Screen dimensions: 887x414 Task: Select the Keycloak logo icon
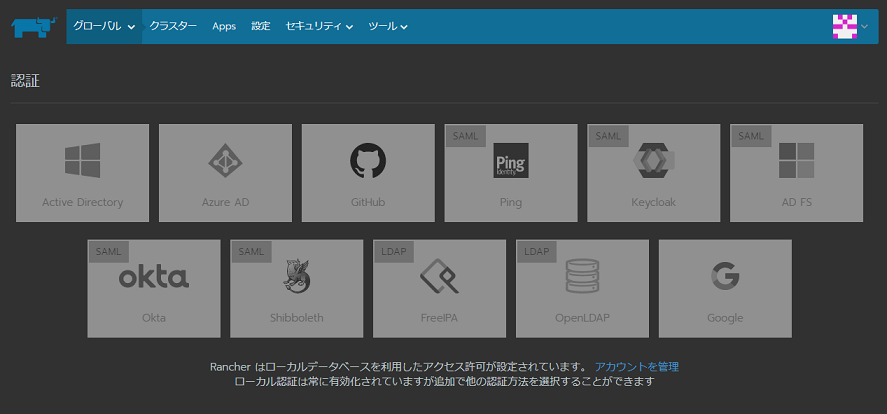653,160
